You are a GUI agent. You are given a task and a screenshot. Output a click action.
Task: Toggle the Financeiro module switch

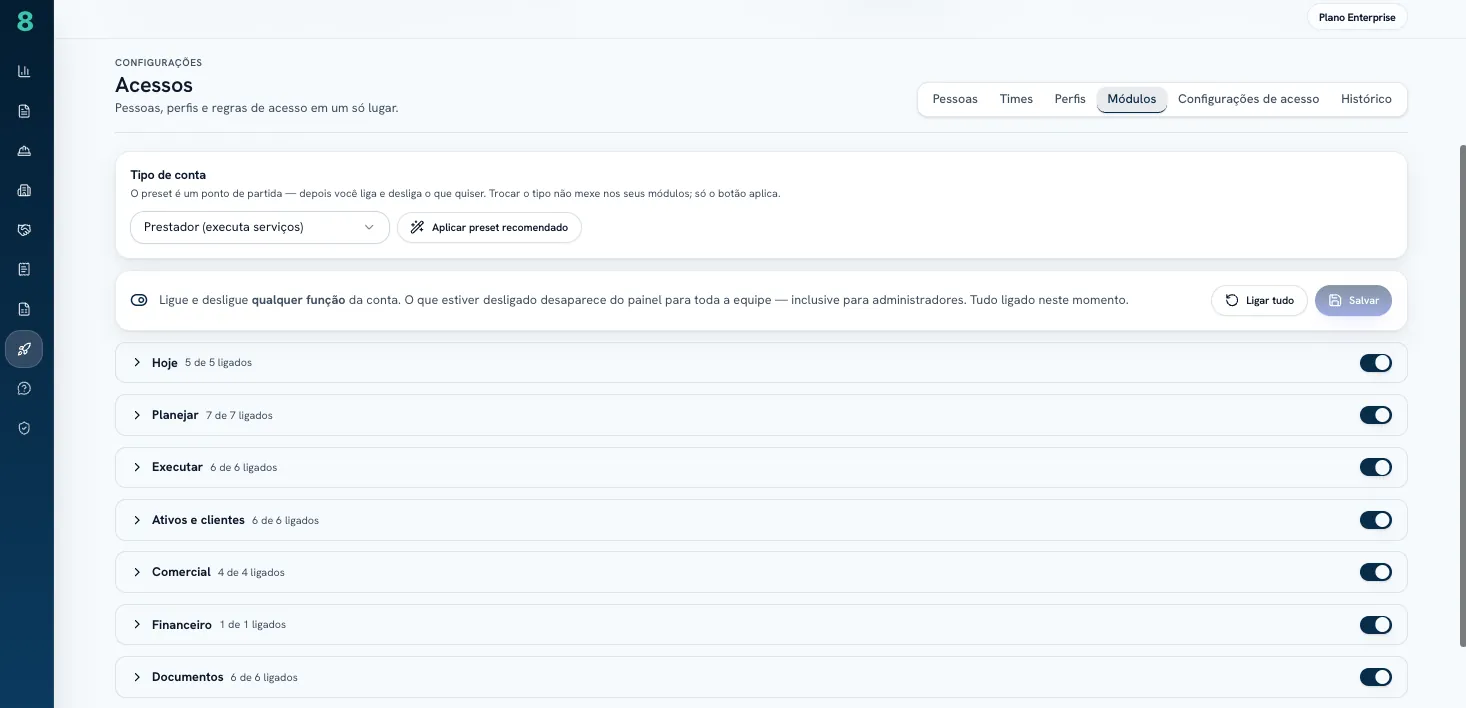point(1375,625)
